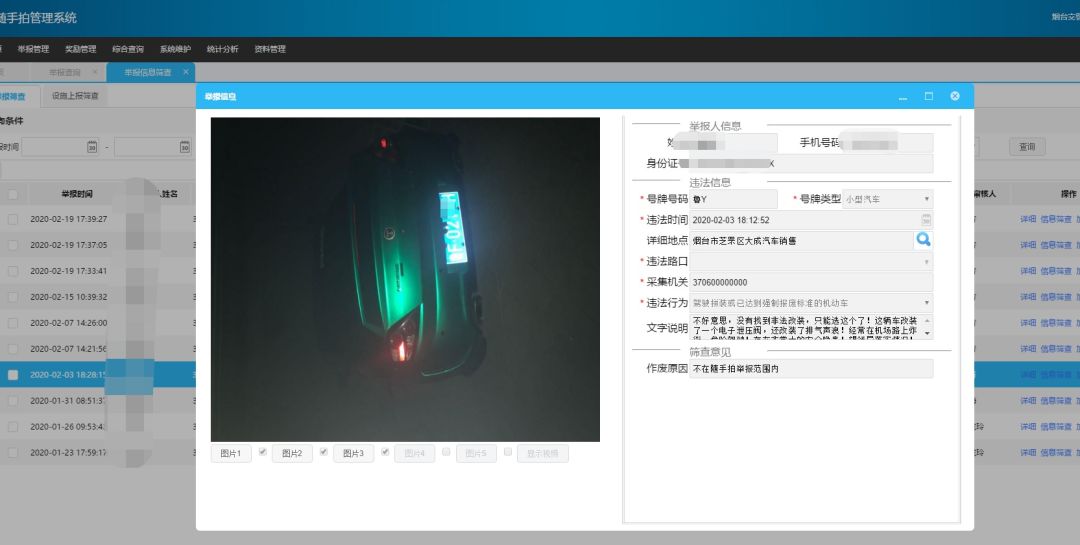Expand the 违法行为 dropdown

[926, 302]
